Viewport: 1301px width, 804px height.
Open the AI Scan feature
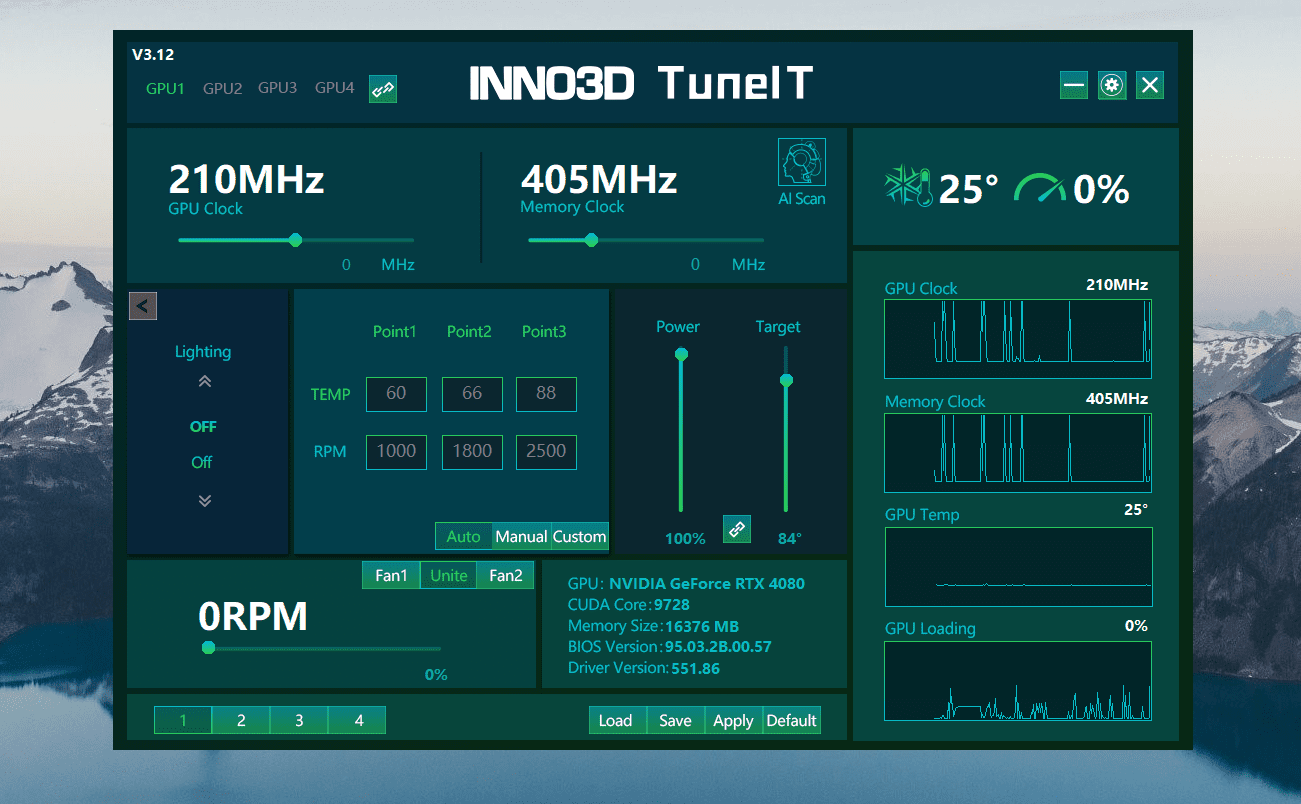(802, 172)
